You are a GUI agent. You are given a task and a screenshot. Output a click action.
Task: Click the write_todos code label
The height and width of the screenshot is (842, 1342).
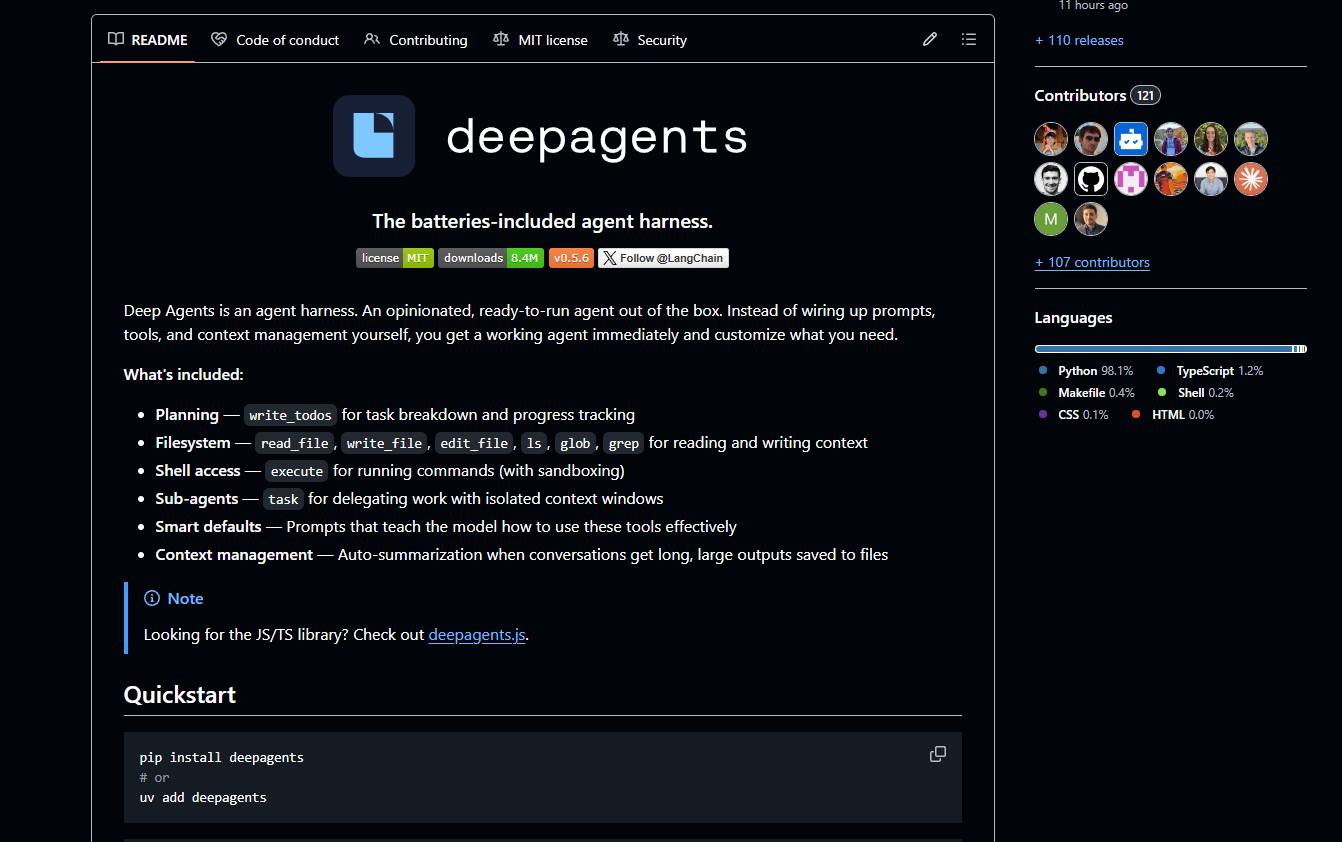[290, 415]
